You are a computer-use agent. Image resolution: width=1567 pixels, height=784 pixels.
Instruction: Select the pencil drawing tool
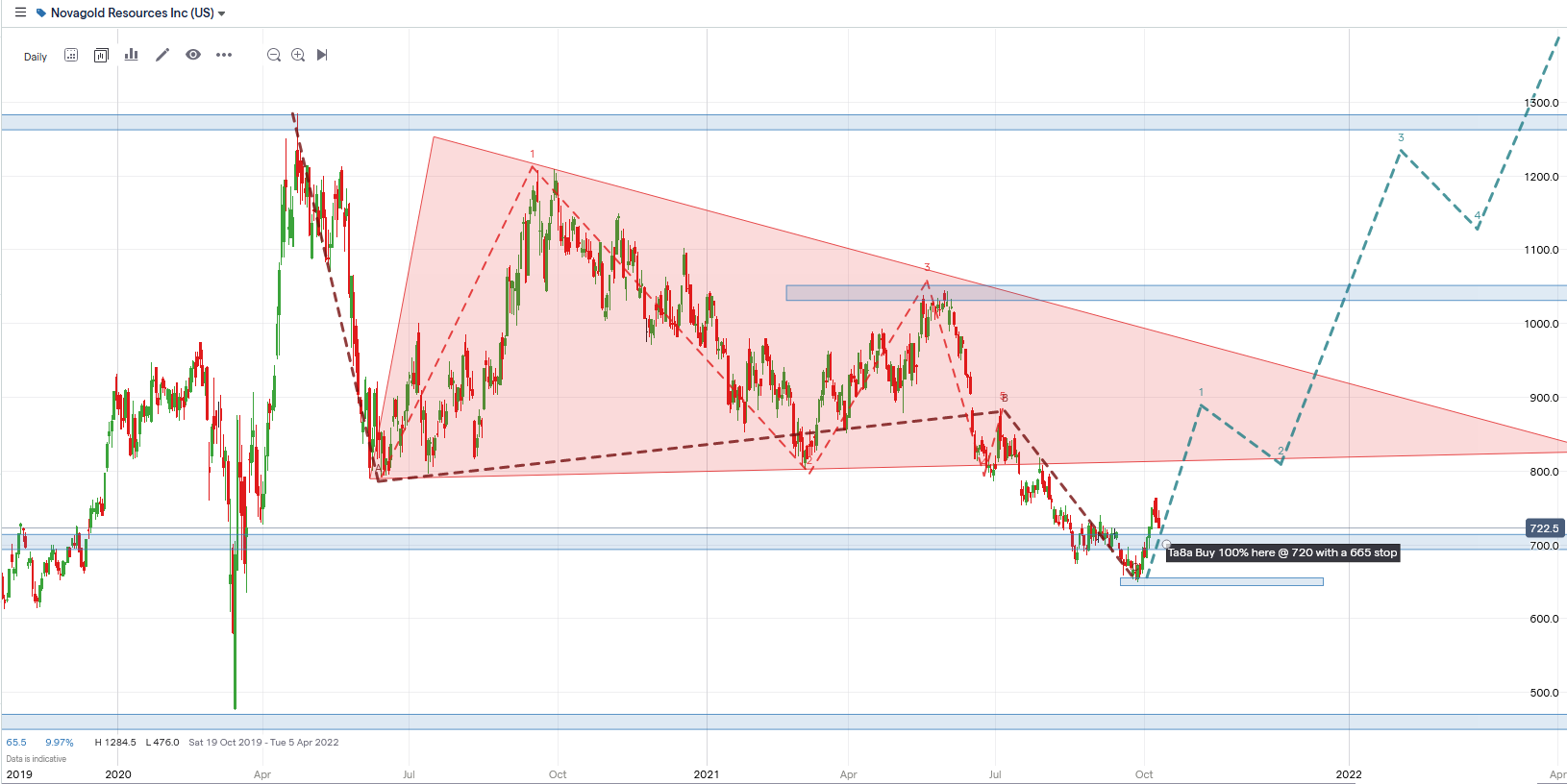(162, 55)
